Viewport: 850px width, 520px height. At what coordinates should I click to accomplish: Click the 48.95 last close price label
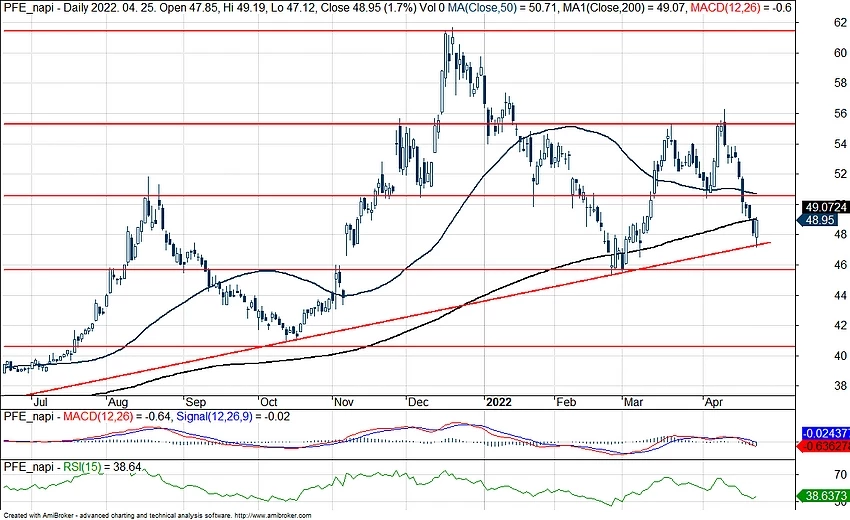(823, 219)
